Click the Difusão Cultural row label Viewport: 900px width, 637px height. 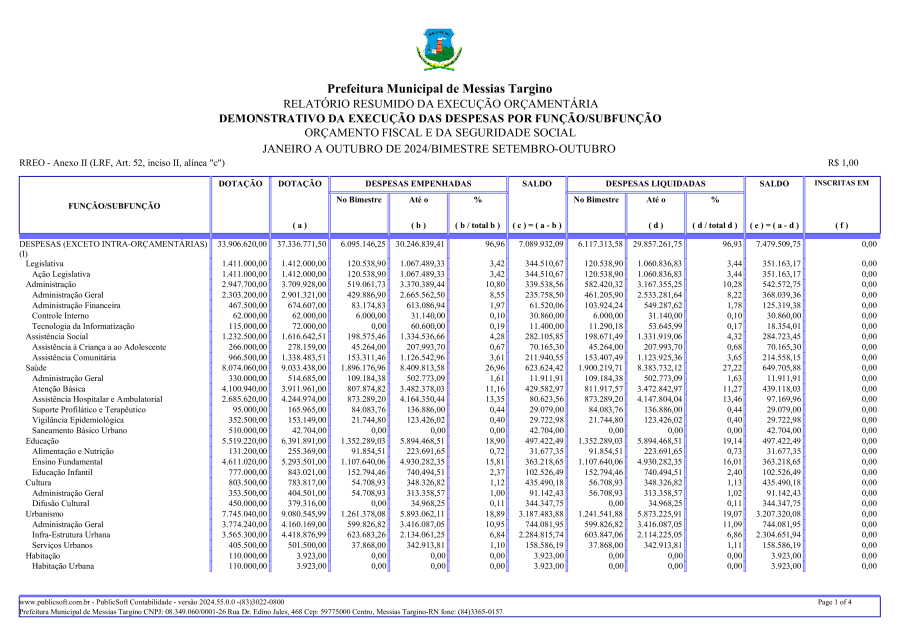[62, 504]
